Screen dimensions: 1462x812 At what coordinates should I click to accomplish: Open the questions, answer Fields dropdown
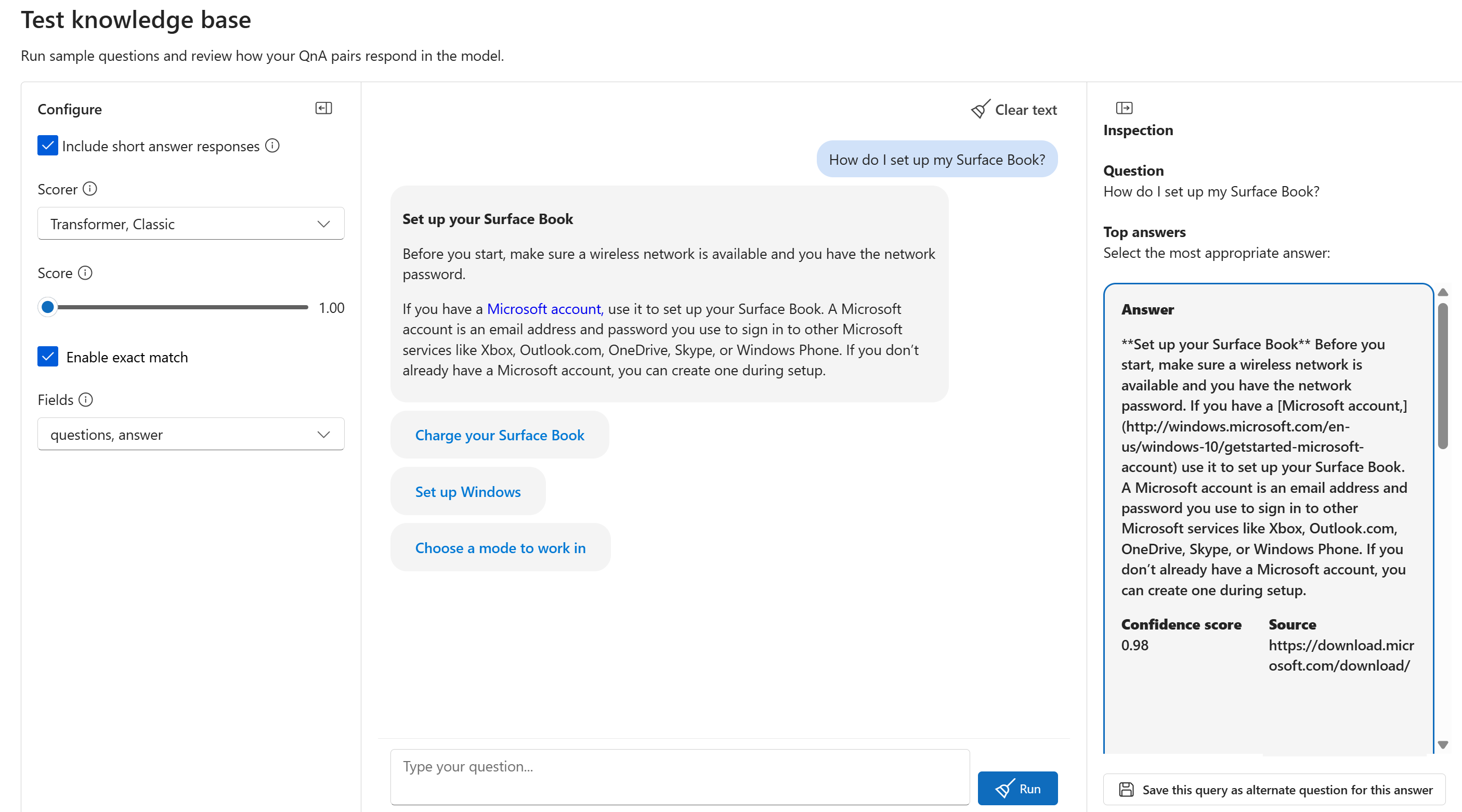point(191,434)
